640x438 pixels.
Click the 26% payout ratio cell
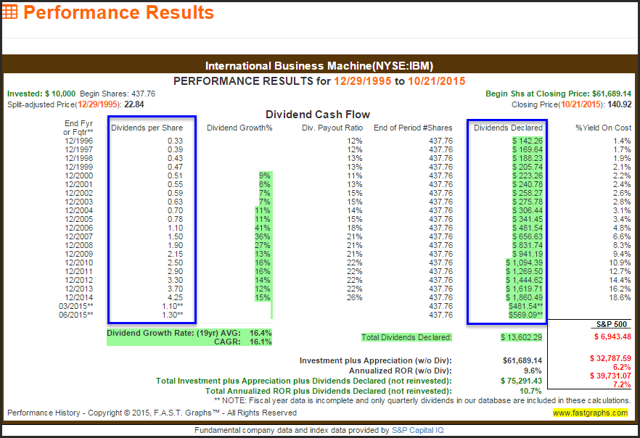[x=355, y=297]
